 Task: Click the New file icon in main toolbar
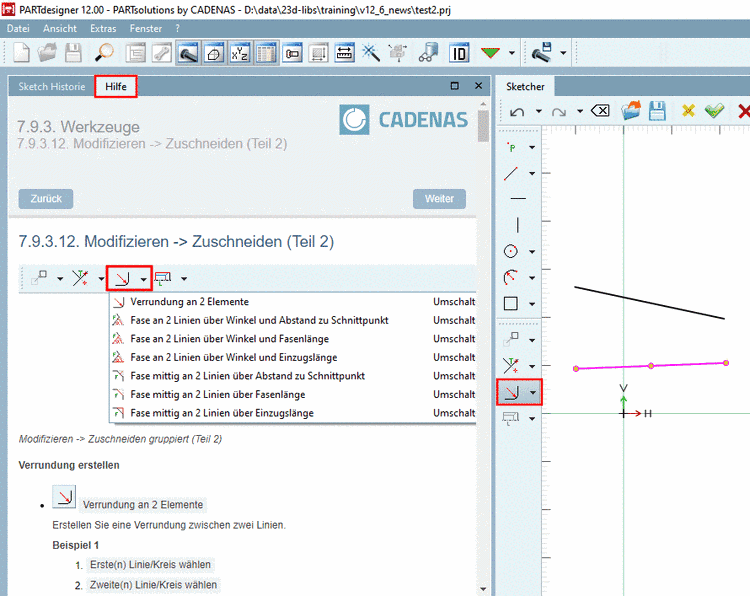click(22, 53)
